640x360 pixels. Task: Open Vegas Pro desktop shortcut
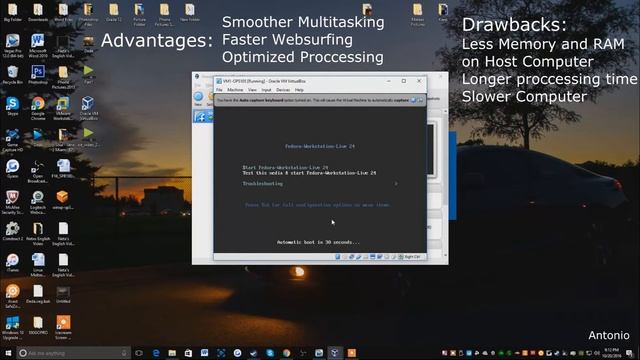point(13,45)
